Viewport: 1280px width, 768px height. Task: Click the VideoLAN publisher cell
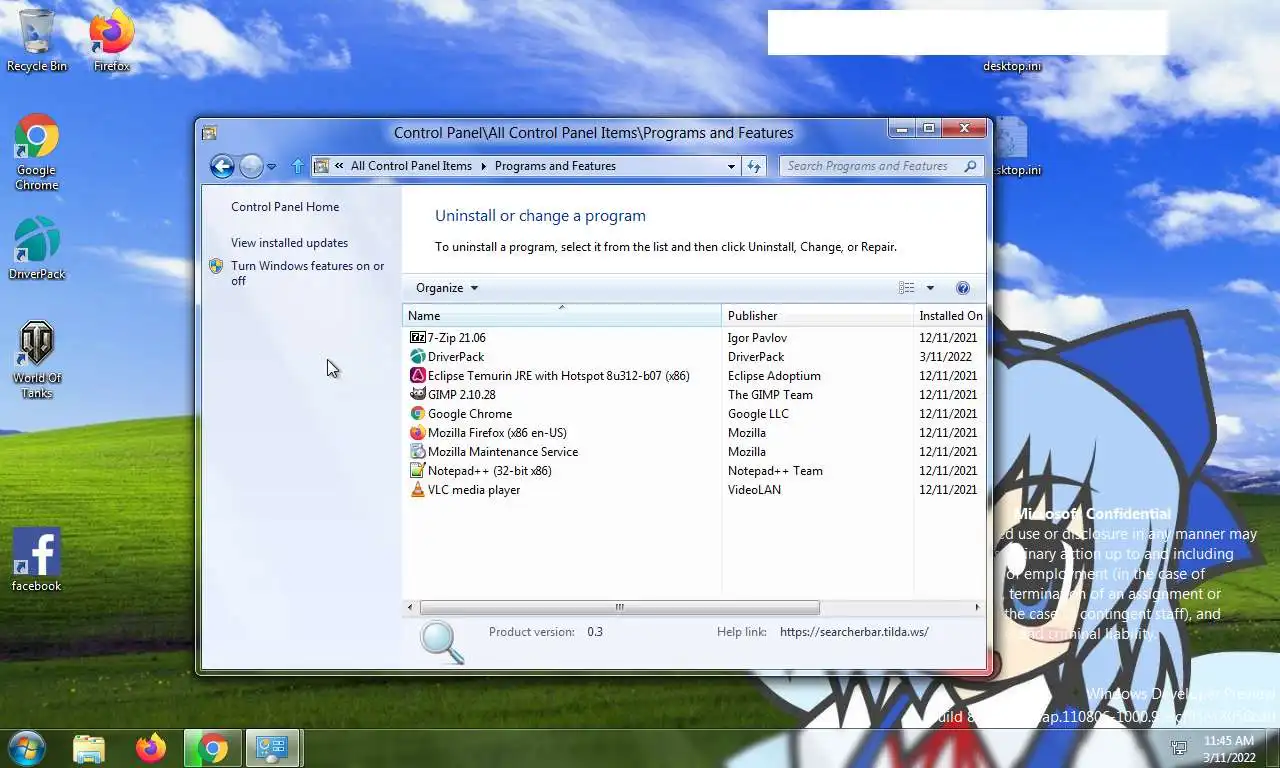click(754, 490)
